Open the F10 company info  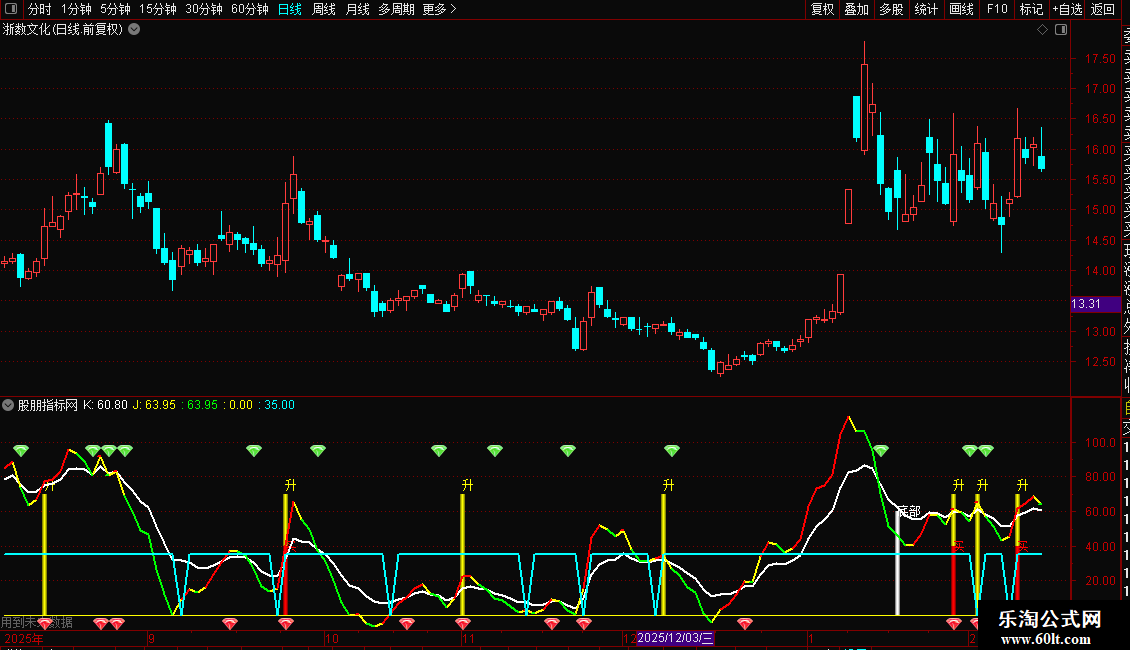click(997, 9)
